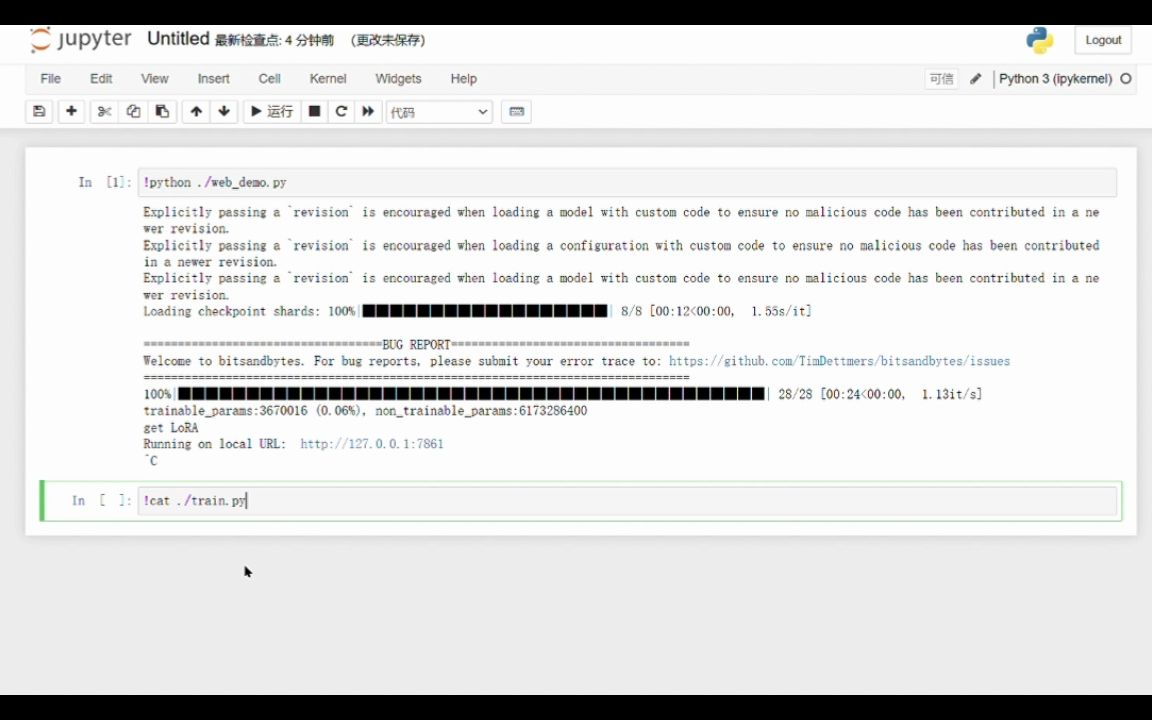1152x720 pixels.
Task: Save the notebook with the disk icon
Action: 38,111
